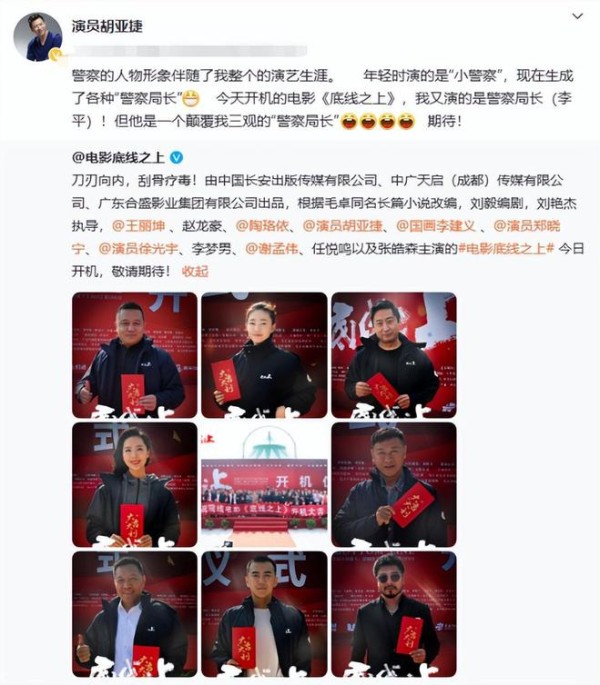Click the @陶珞依 mention

tap(262, 226)
